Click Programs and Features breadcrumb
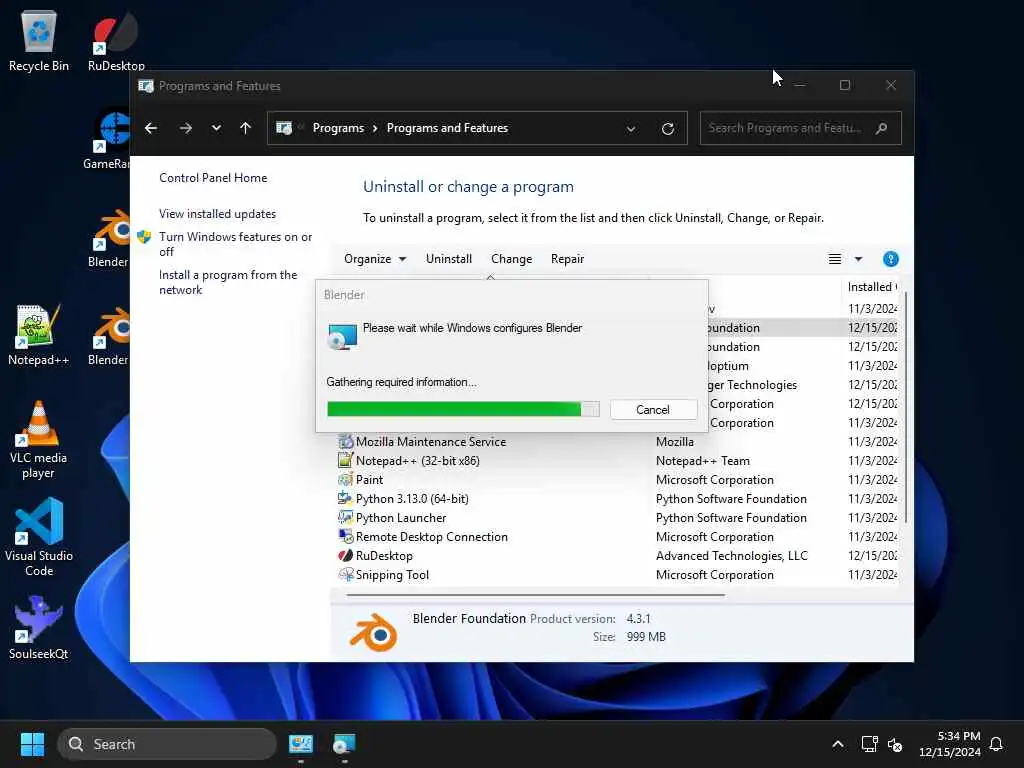This screenshot has height=768, width=1024. pyautogui.click(x=447, y=128)
